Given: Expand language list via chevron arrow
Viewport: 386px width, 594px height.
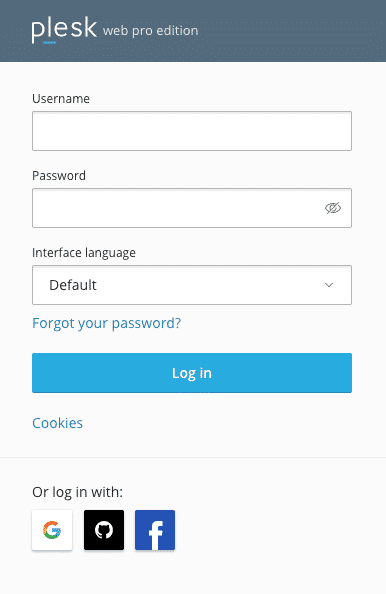Looking at the screenshot, I should tap(329, 285).
